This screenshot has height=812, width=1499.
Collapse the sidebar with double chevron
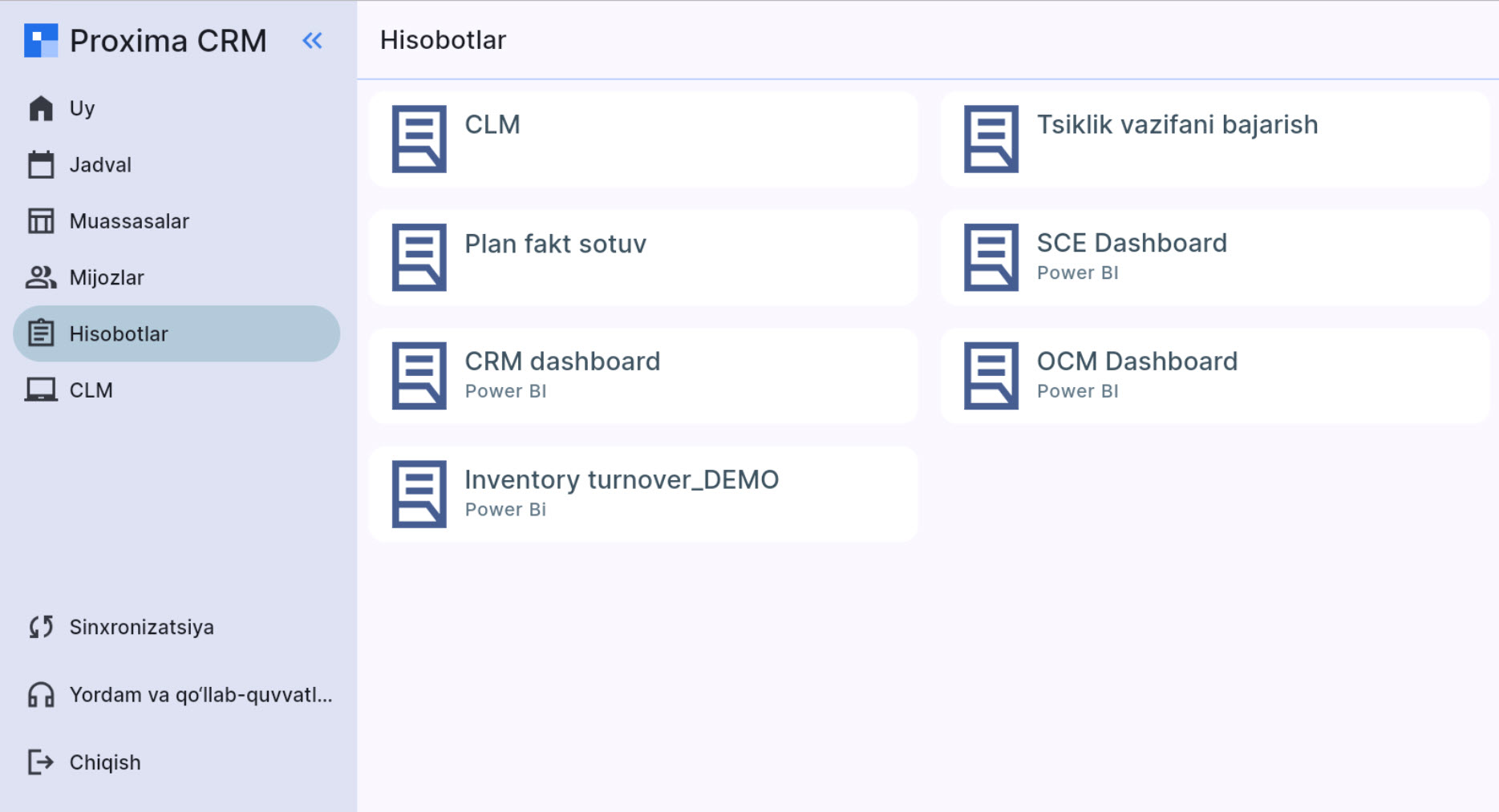click(312, 41)
